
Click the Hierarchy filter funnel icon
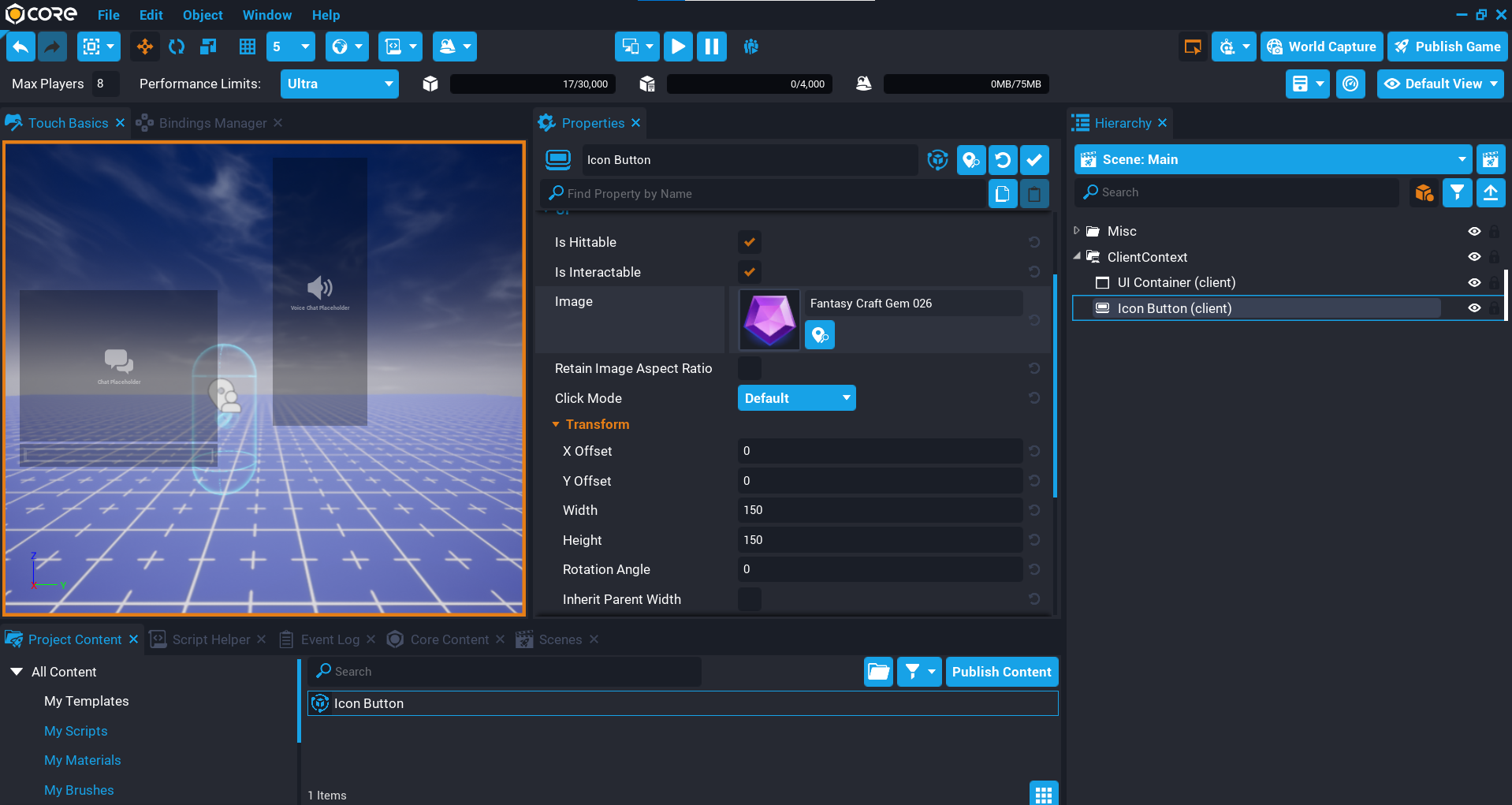[x=1457, y=193]
